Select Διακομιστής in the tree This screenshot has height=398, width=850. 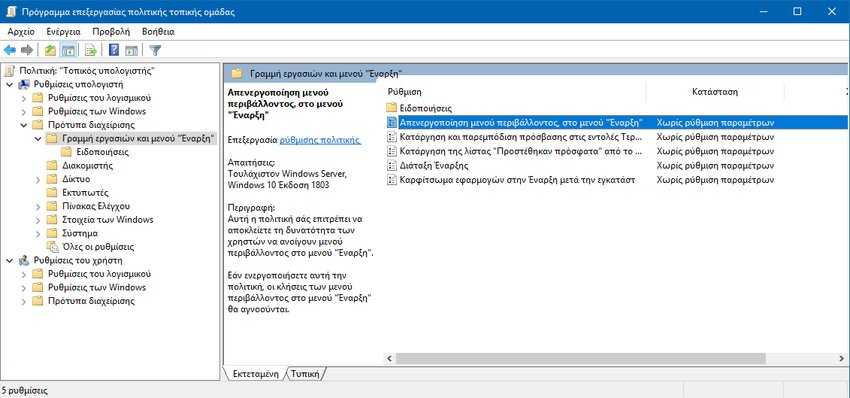87,165
